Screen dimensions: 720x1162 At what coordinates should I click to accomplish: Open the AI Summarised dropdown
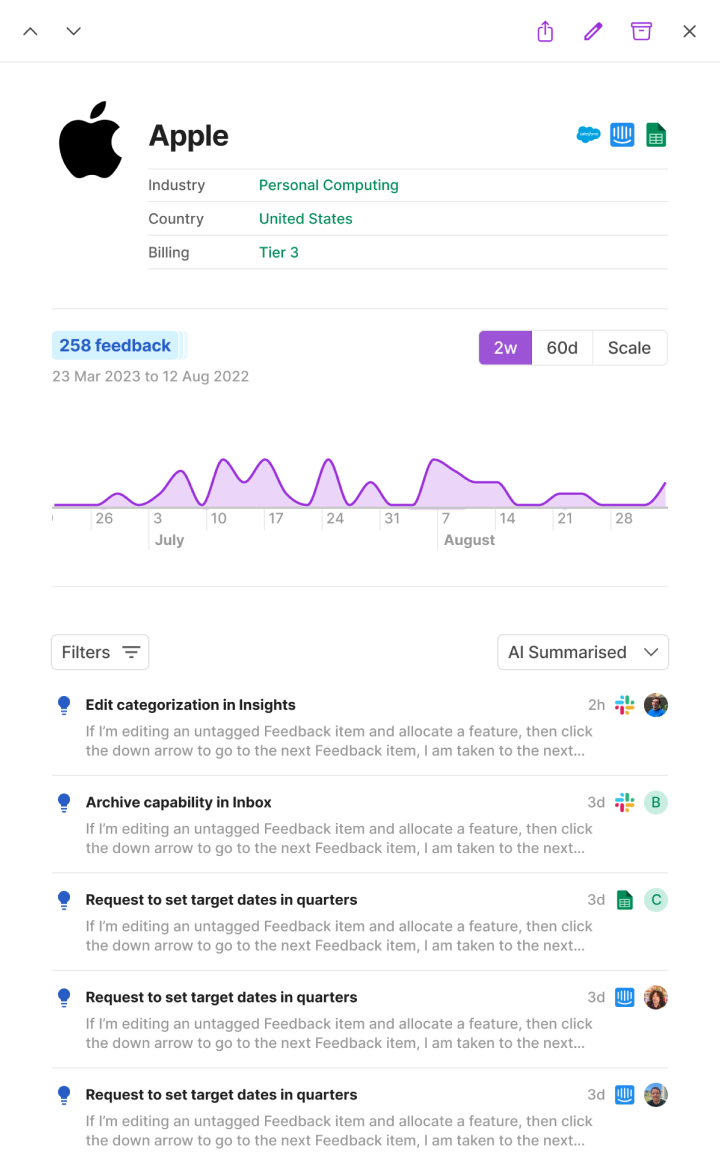(x=582, y=652)
